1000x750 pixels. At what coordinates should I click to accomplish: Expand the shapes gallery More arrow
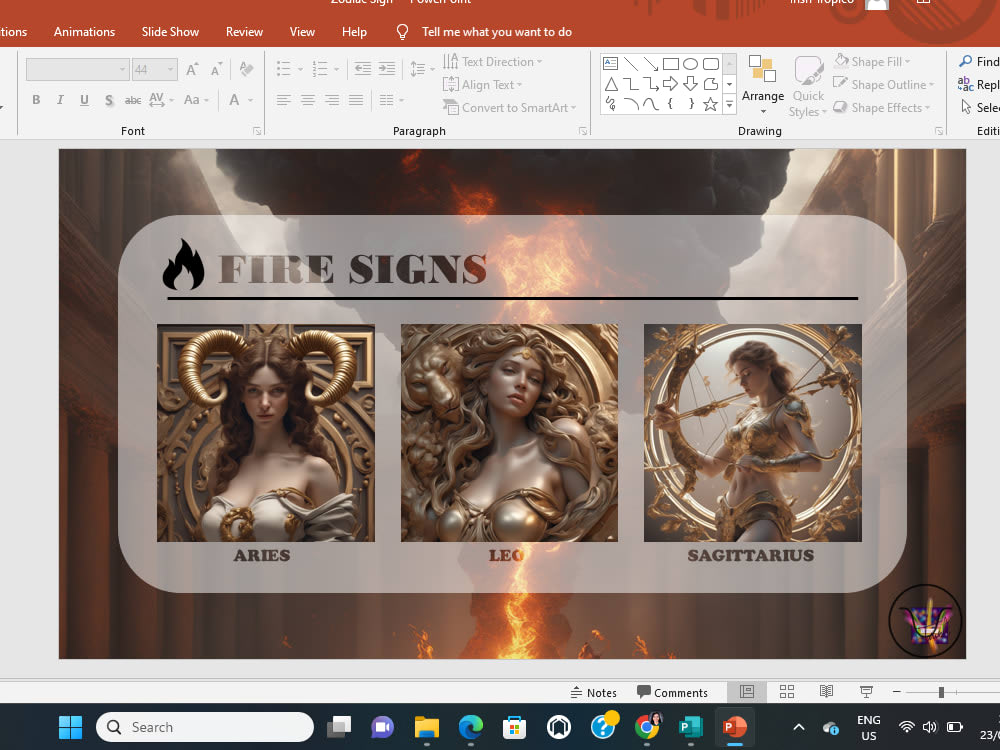730,104
